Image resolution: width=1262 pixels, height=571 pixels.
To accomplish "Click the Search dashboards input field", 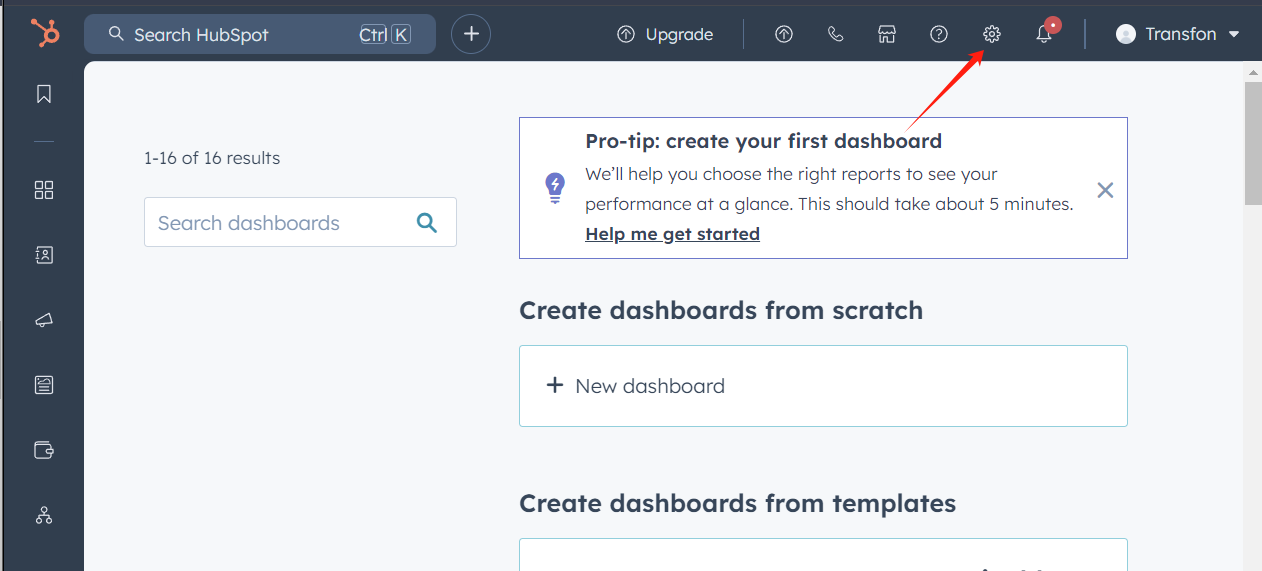I will tap(300, 222).
